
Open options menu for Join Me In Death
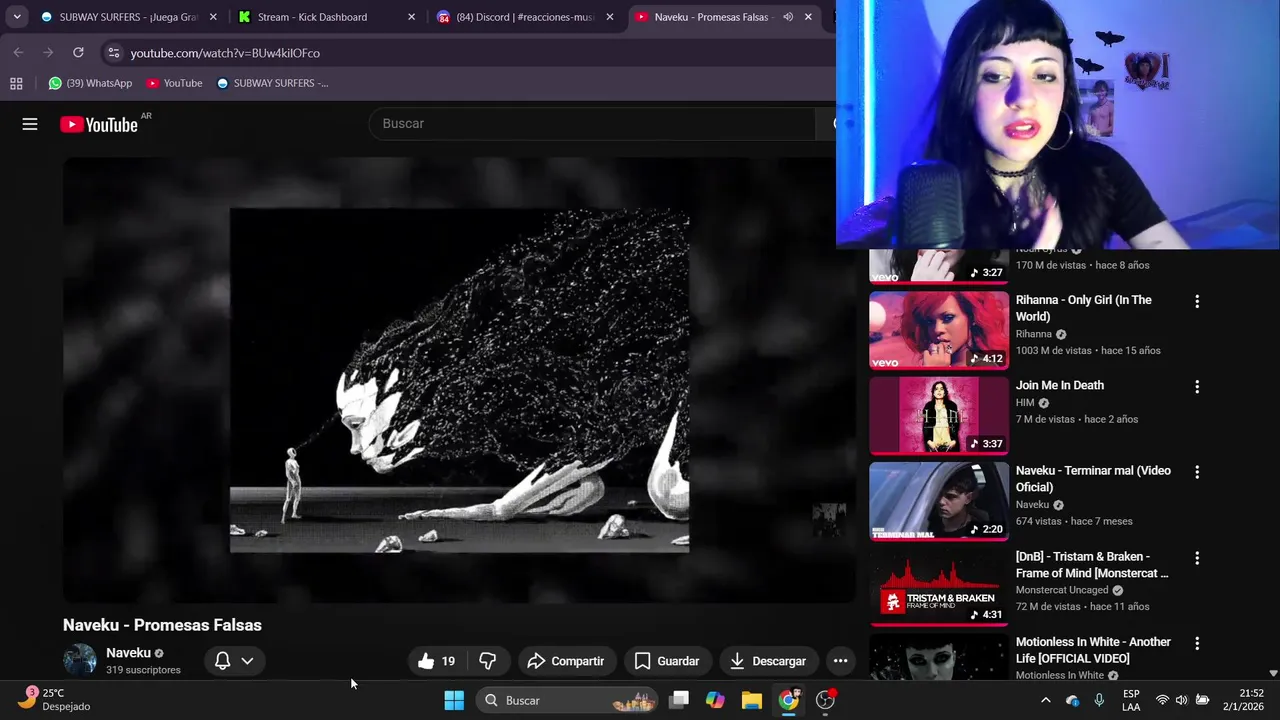pyautogui.click(x=1197, y=386)
